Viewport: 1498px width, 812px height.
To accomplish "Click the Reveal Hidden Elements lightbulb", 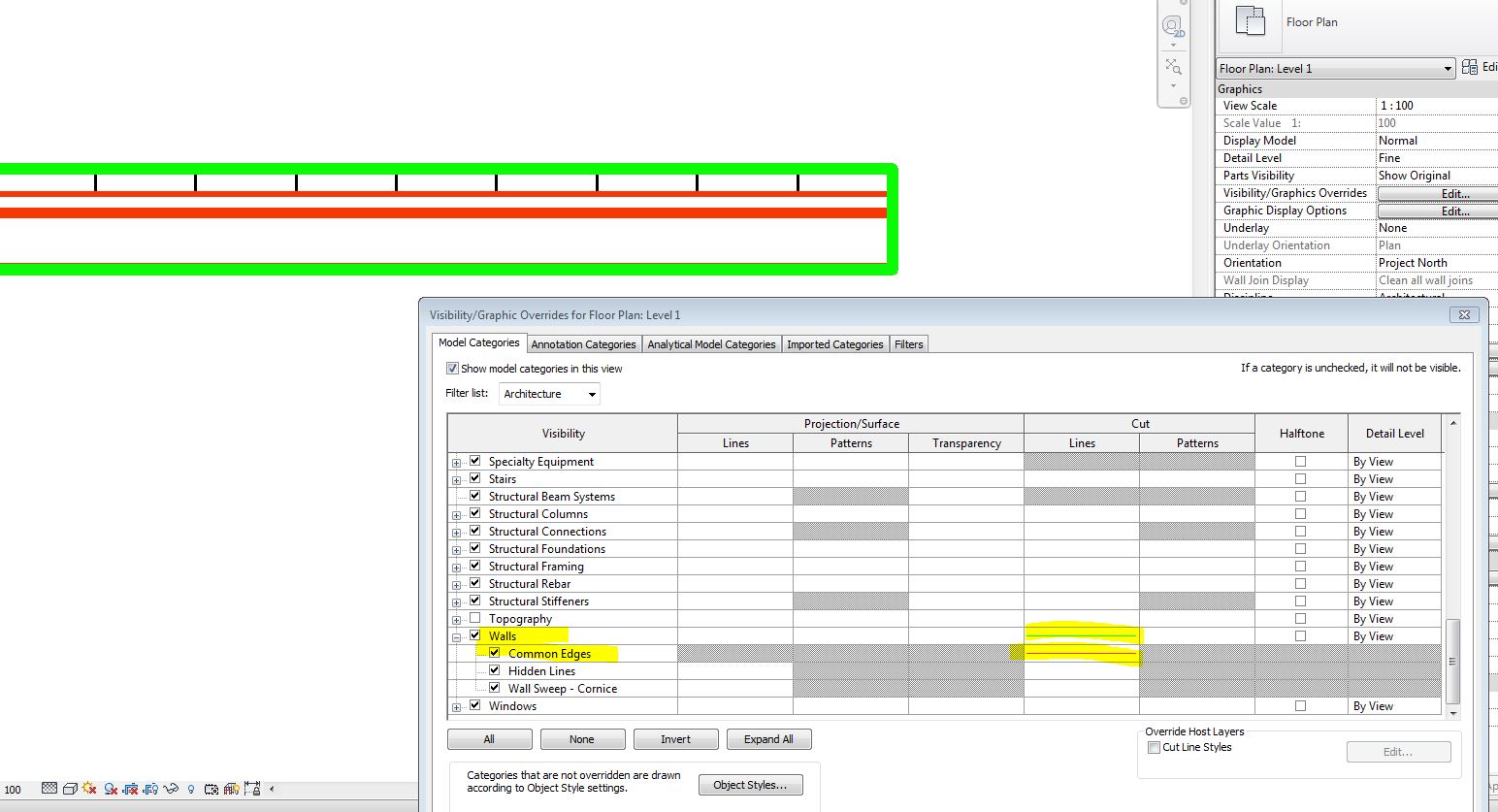I will [x=191, y=789].
